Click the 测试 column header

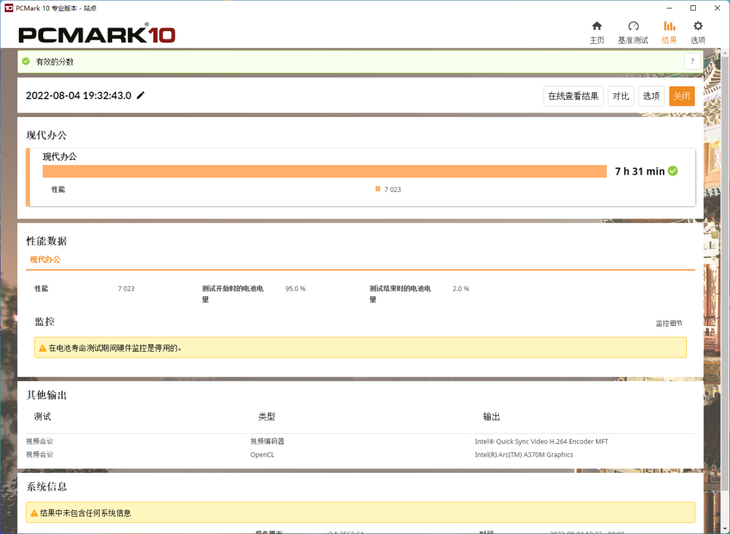click(42, 417)
